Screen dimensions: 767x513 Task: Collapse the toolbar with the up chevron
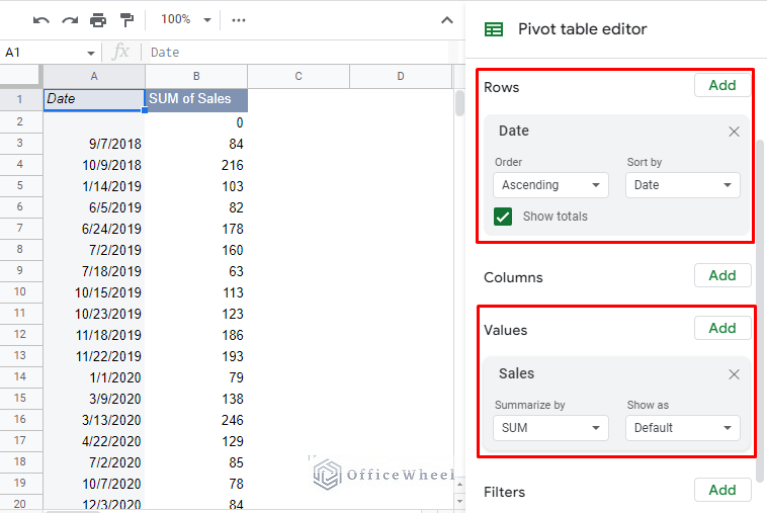tap(447, 20)
